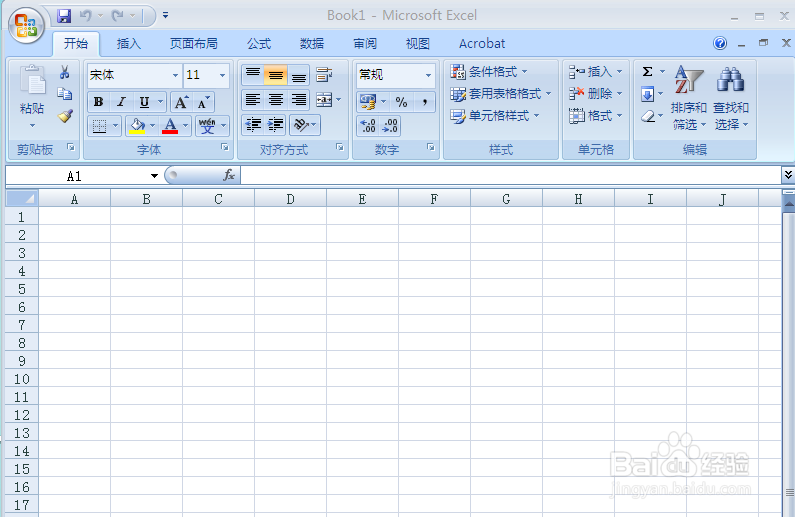The width and height of the screenshot is (795, 517).
Task: Redo the last action
Action: pyautogui.click(x=118, y=16)
